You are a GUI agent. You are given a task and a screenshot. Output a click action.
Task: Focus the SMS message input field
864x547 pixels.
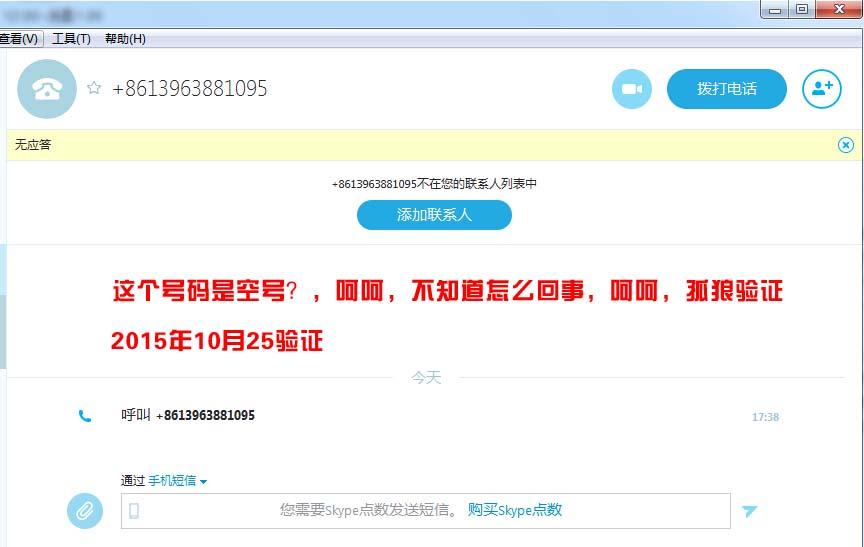click(x=426, y=511)
